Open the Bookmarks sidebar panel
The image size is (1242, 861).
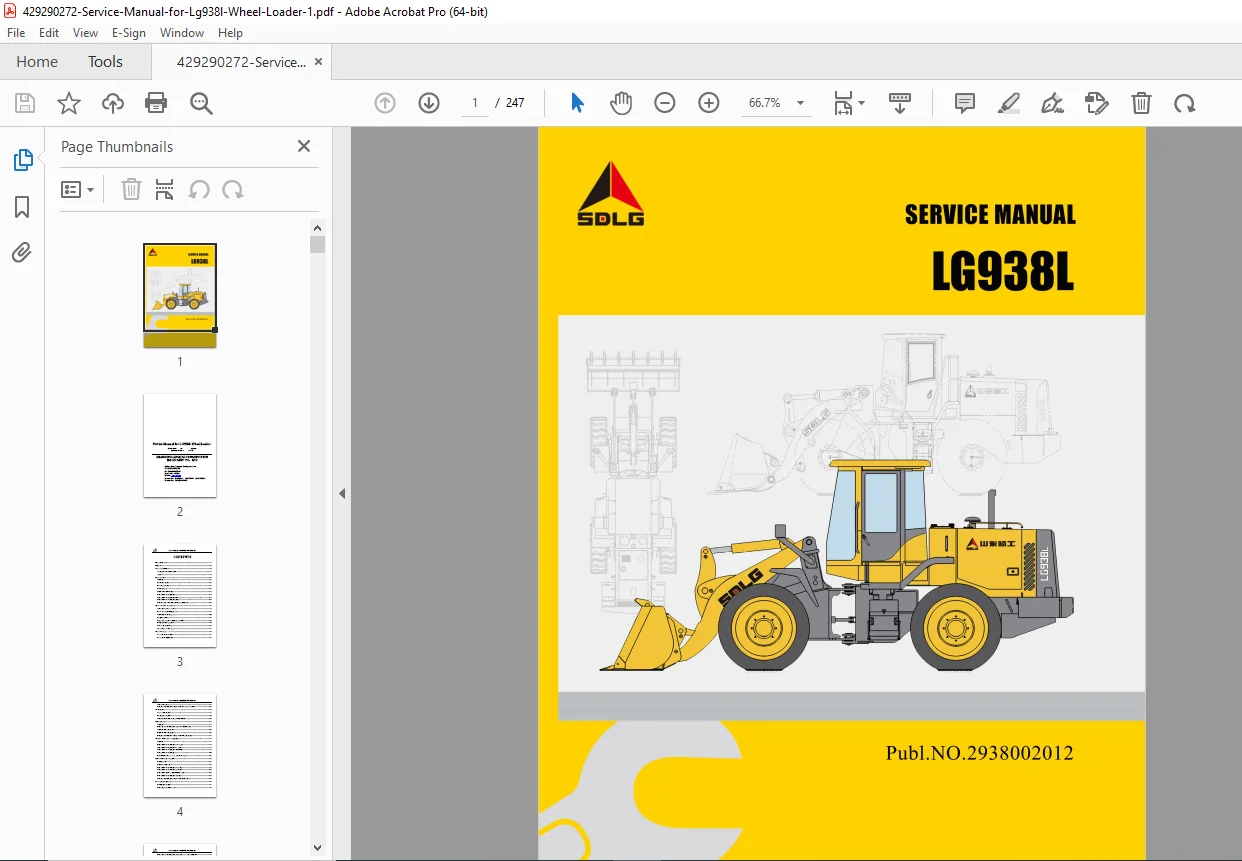(22, 207)
